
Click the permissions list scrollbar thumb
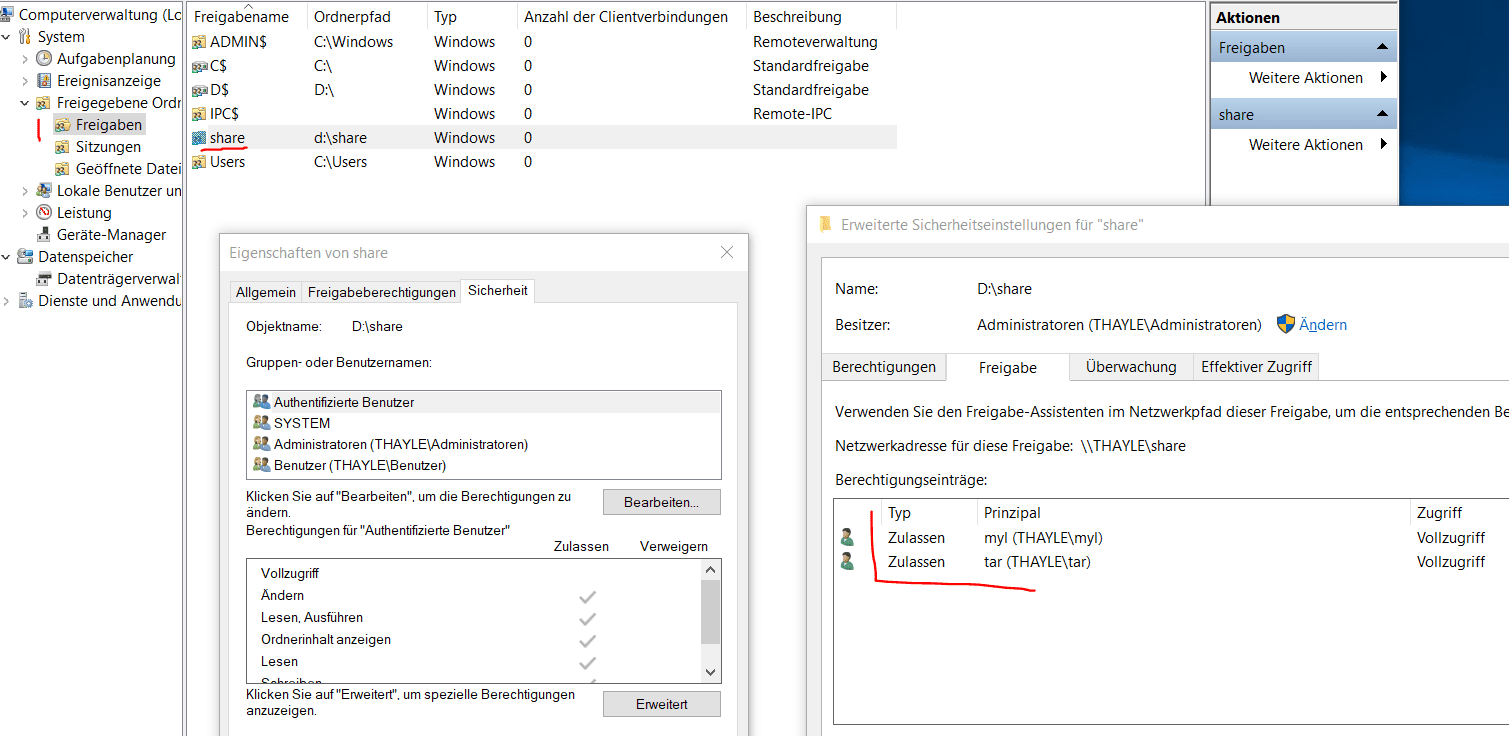pyautogui.click(x=711, y=611)
